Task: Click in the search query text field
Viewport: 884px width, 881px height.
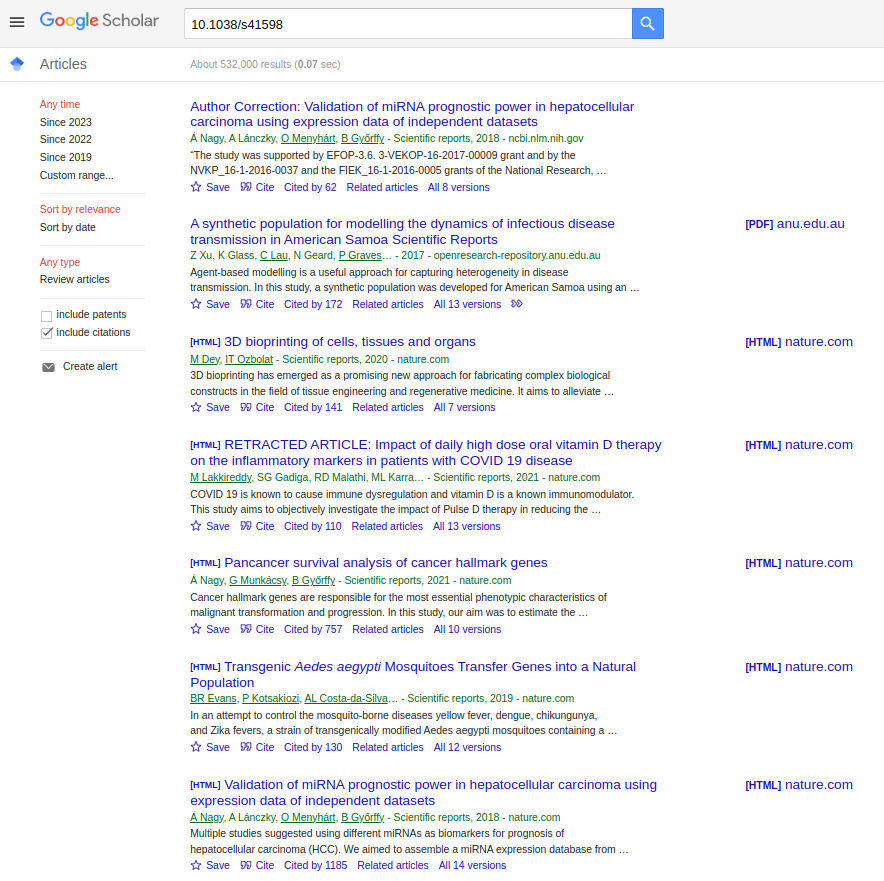Action: click(408, 23)
